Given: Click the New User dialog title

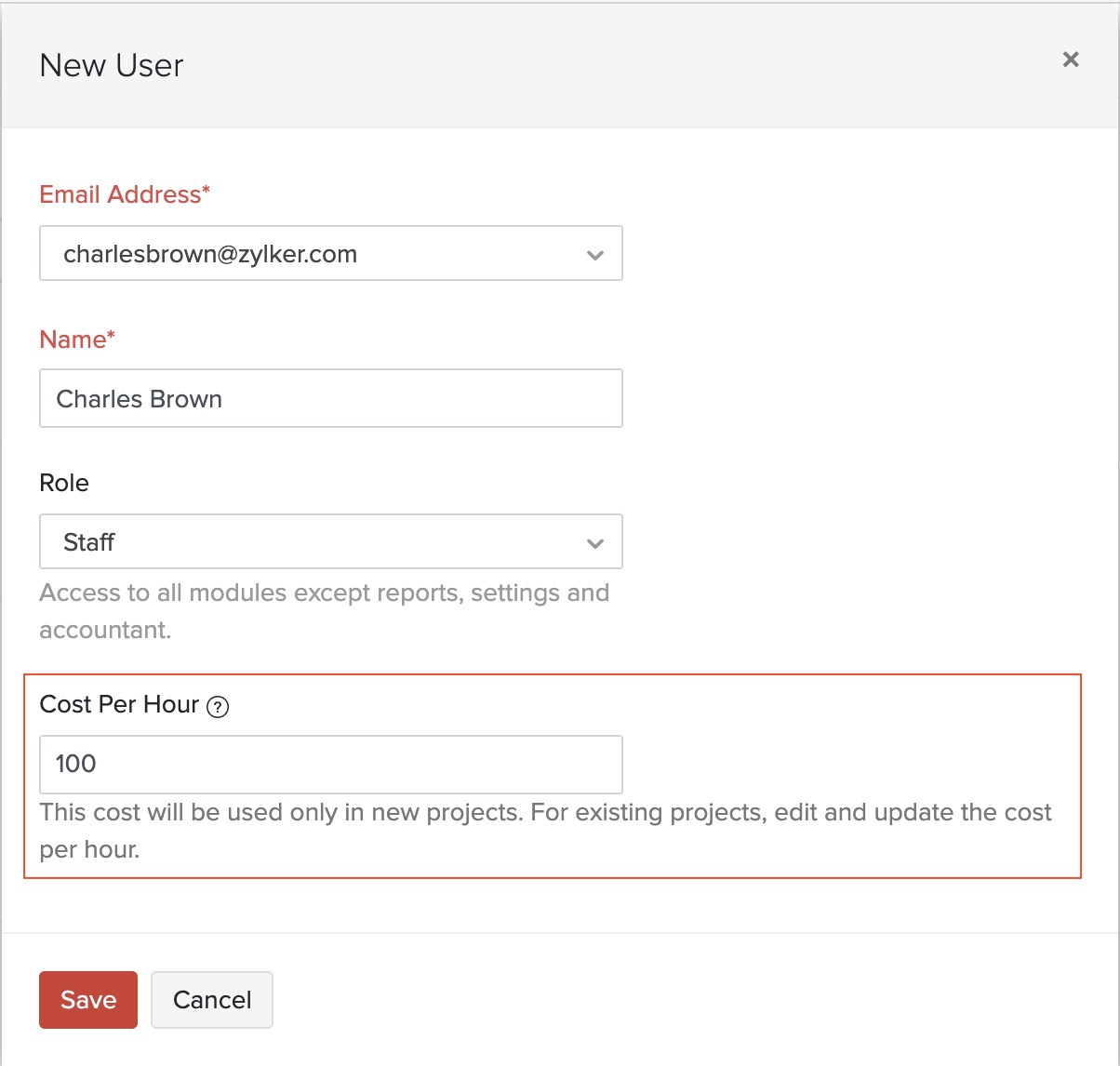Looking at the screenshot, I should (x=112, y=66).
